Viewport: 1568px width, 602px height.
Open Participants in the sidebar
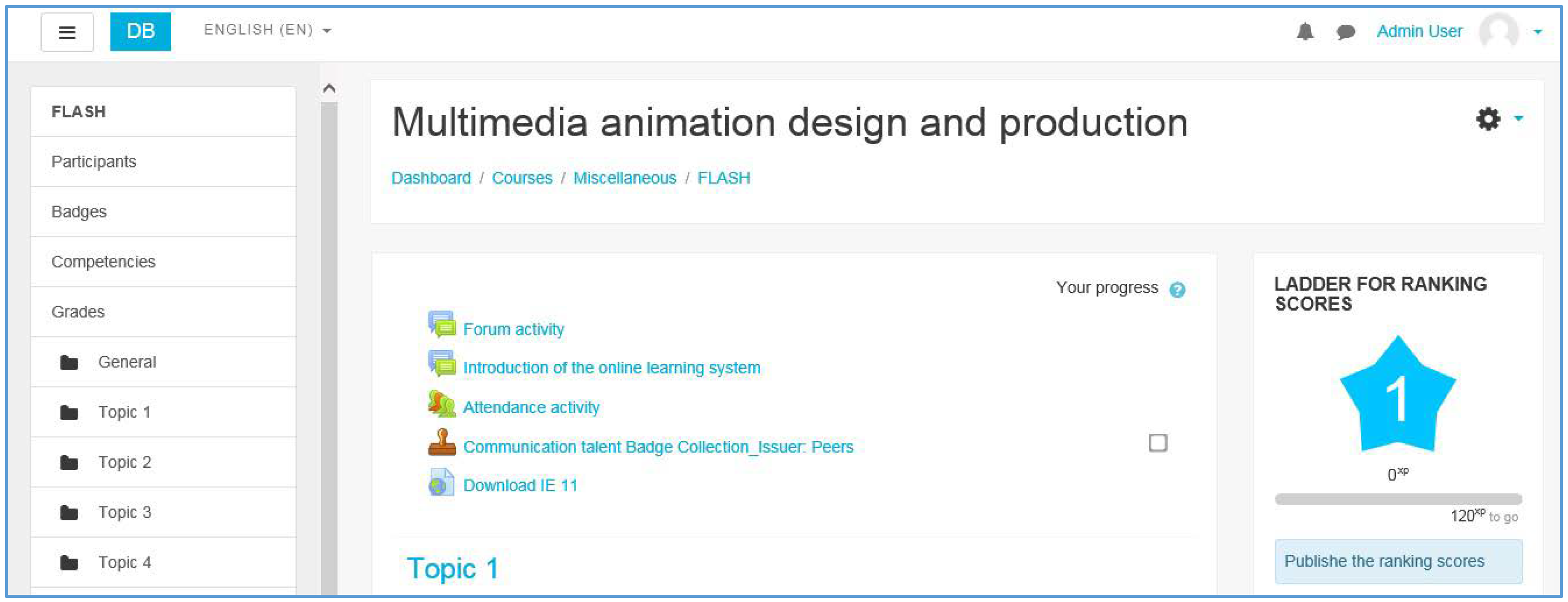[163, 162]
